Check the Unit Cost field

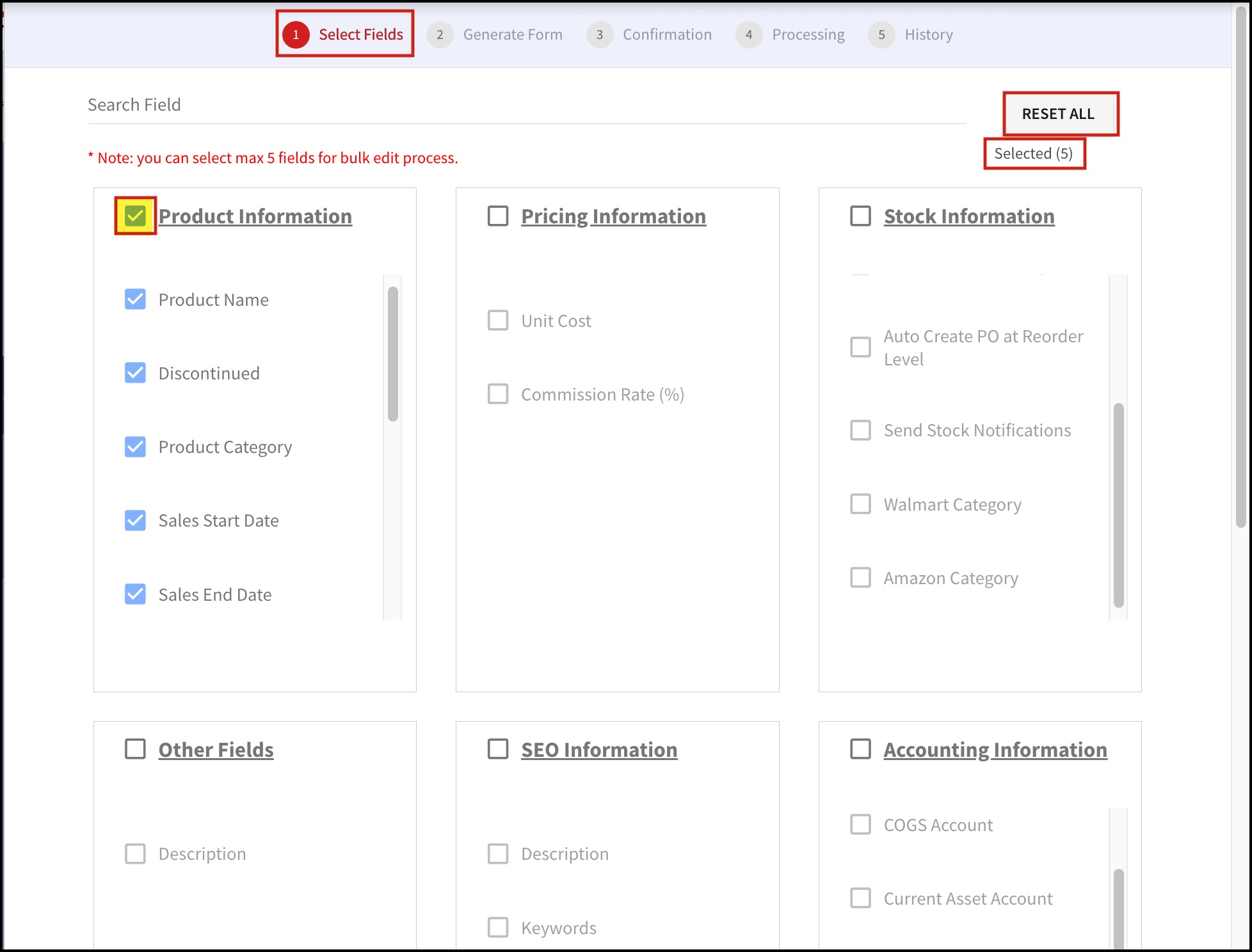[498, 321]
